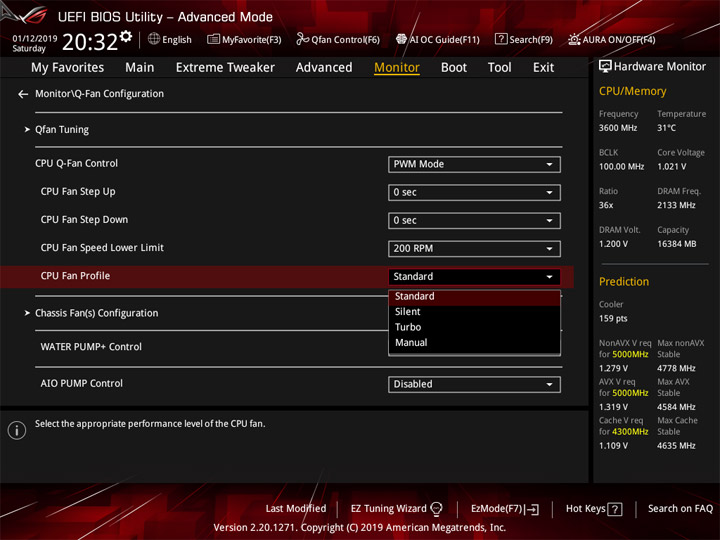Open MyFavorite(F3) list
720x540 pixels.
pyautogui.click(x=244, y=39)
